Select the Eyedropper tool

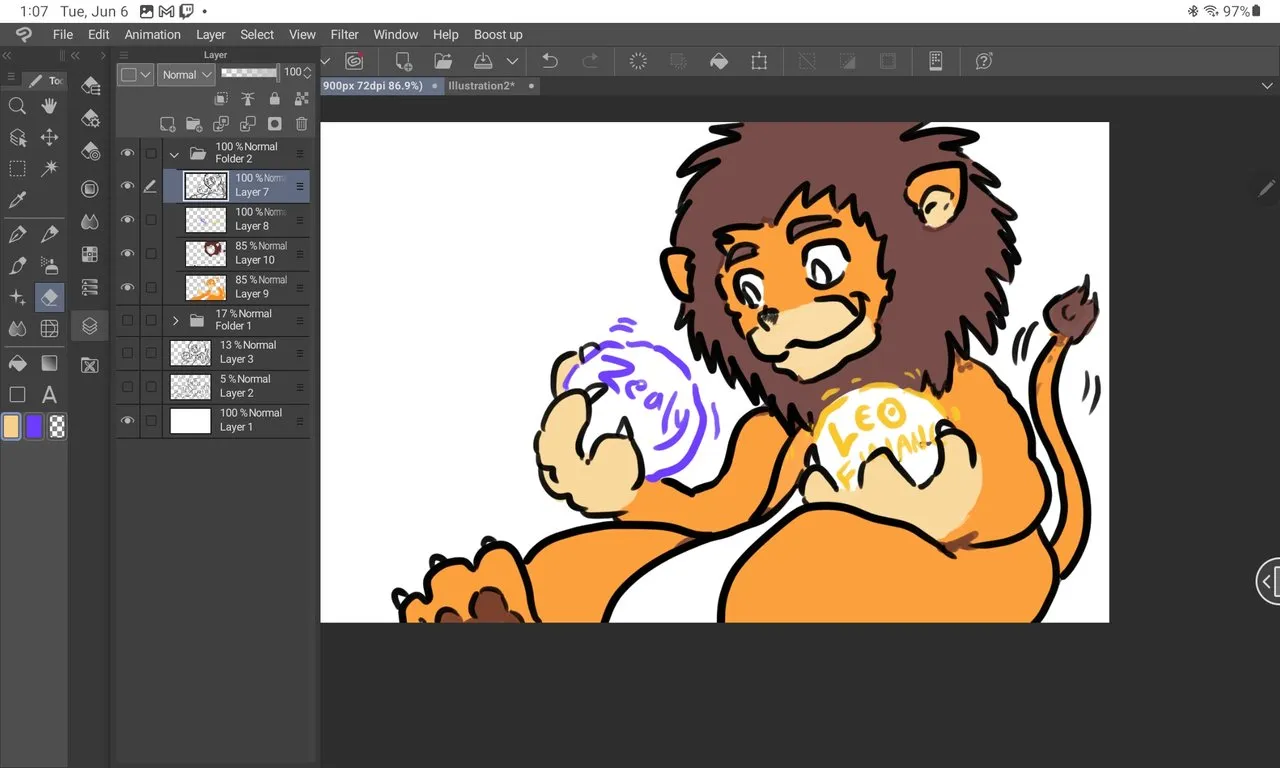tap(17, 200)
